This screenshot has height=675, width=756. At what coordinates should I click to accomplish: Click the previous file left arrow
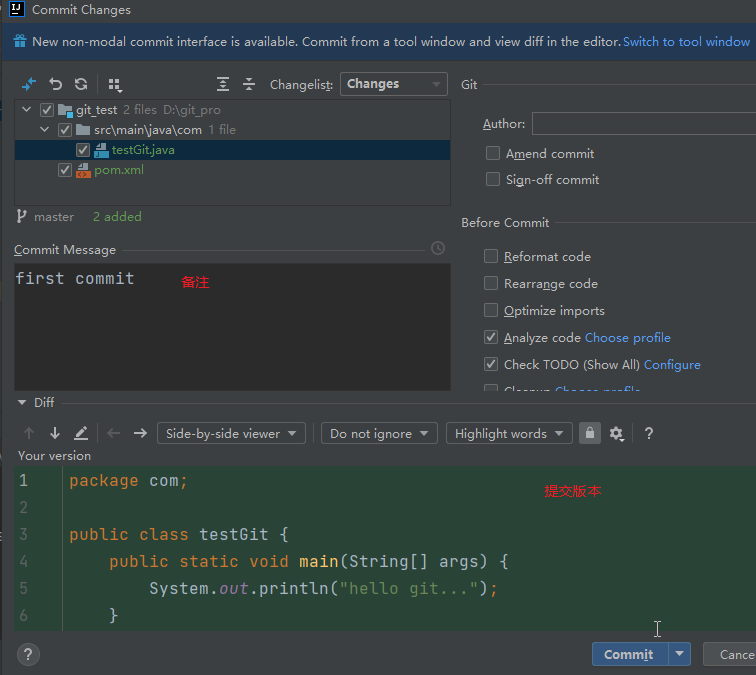tap(113, 433)
